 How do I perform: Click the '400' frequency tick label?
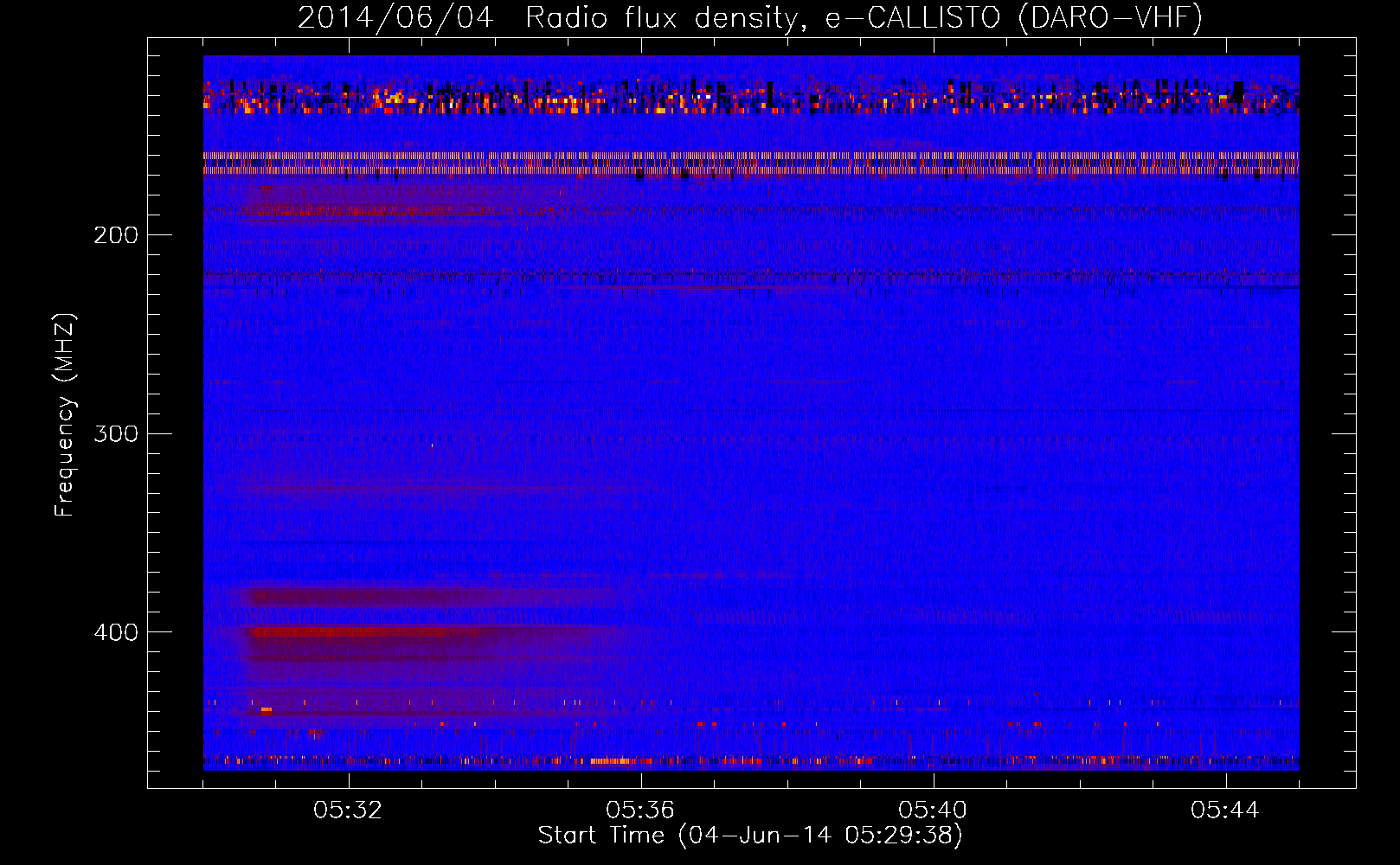point(116,632)
